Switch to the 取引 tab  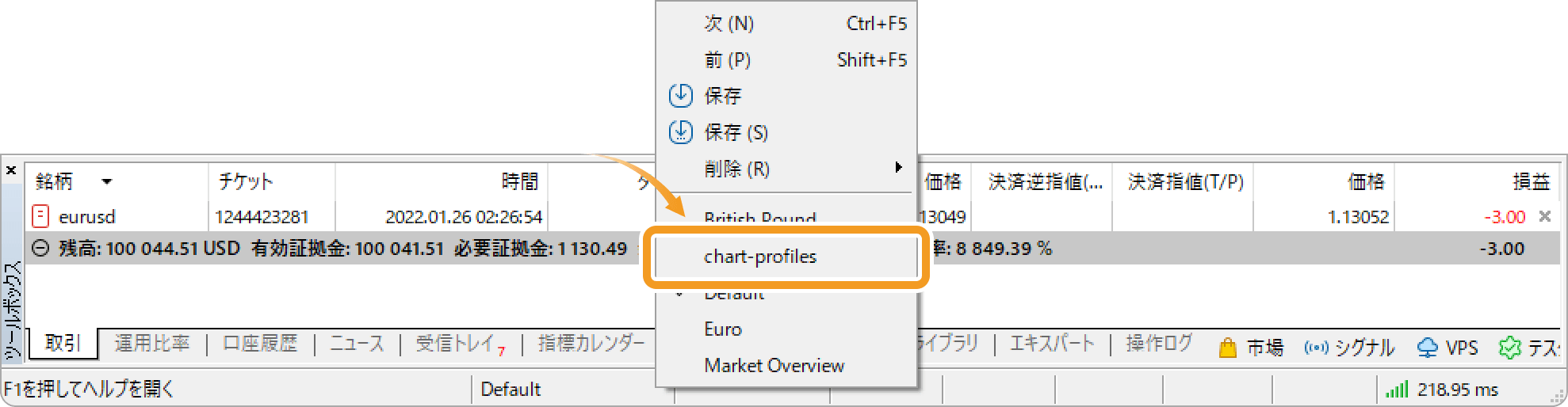(x=63, y=344)
